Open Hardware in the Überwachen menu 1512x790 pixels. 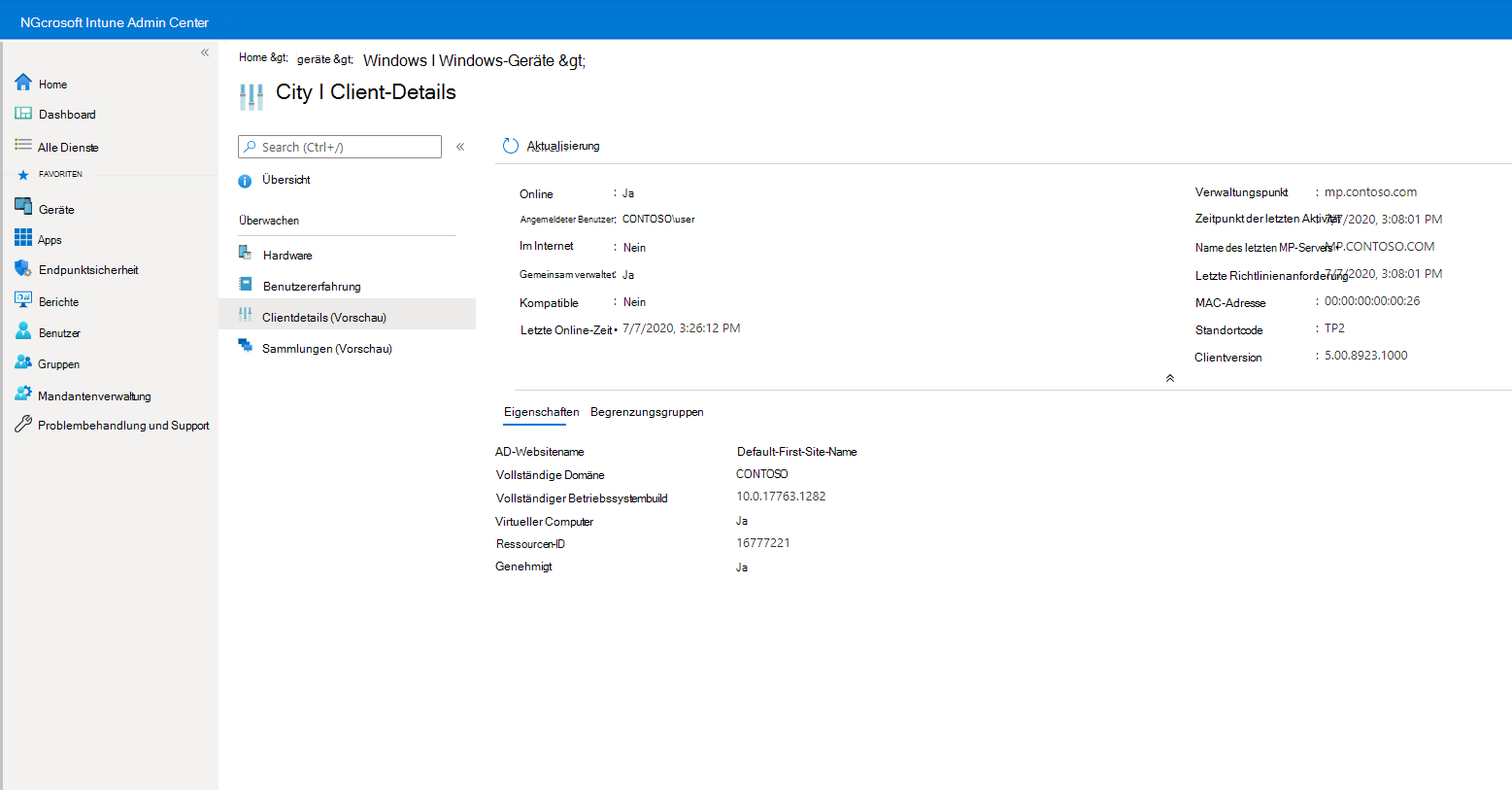287,256
